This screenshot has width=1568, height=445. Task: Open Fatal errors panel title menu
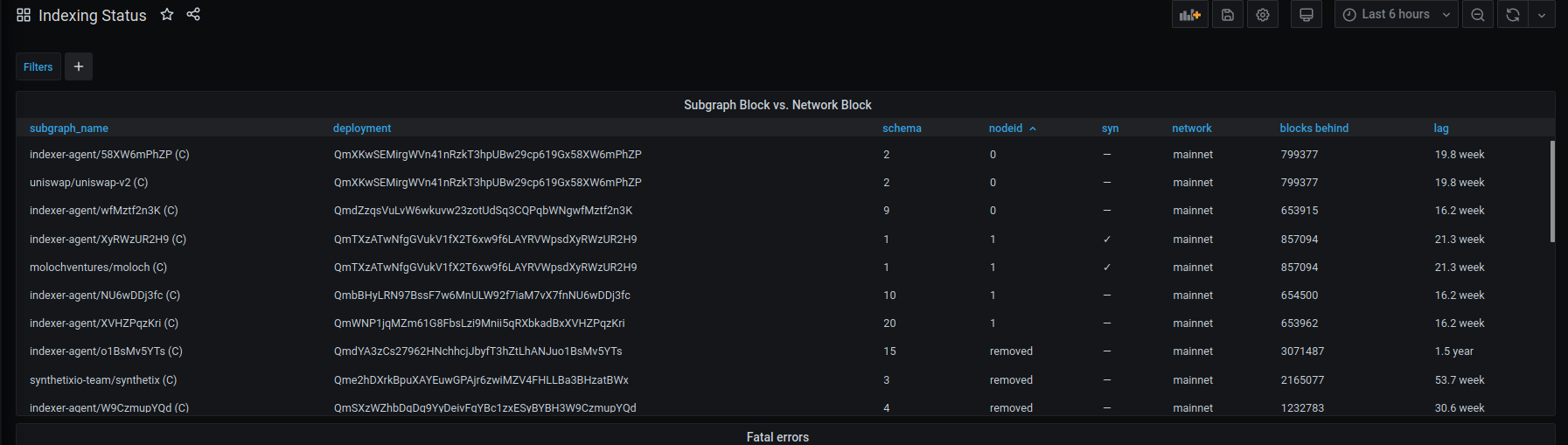(777, 437)
